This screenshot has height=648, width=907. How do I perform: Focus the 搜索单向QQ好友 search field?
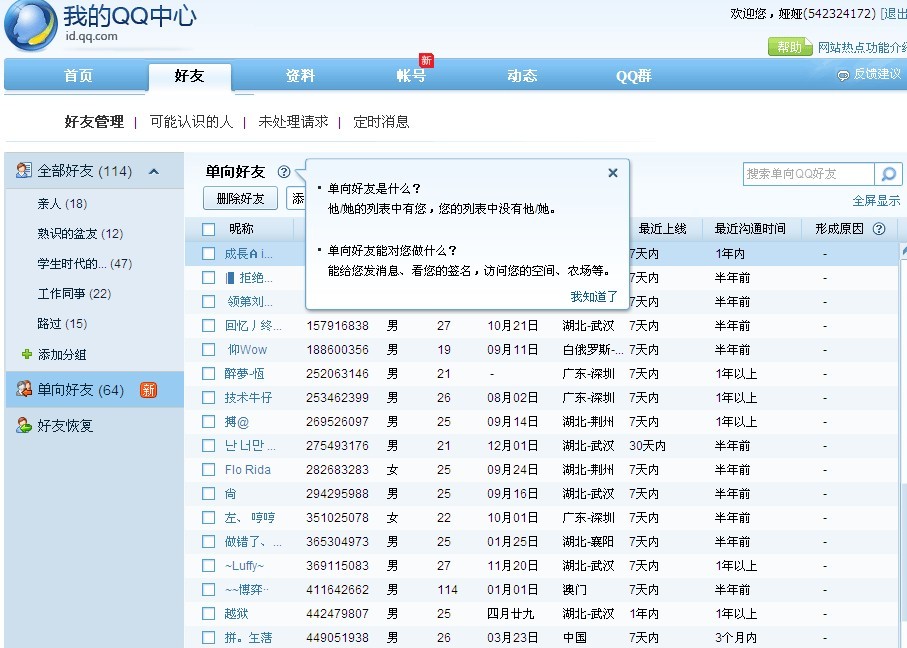tap(808, 174)
